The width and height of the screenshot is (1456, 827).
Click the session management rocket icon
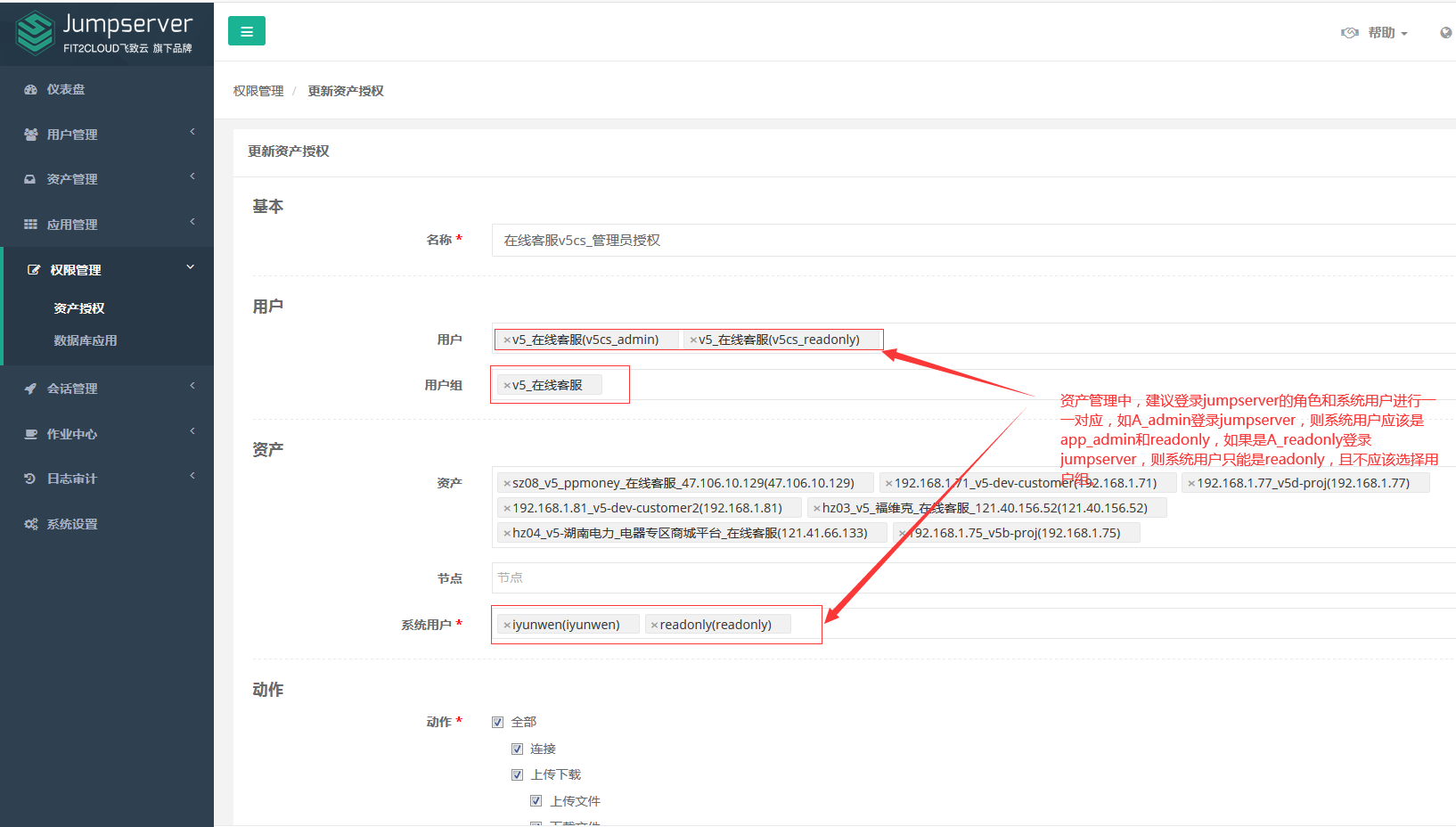click(30, 389)
